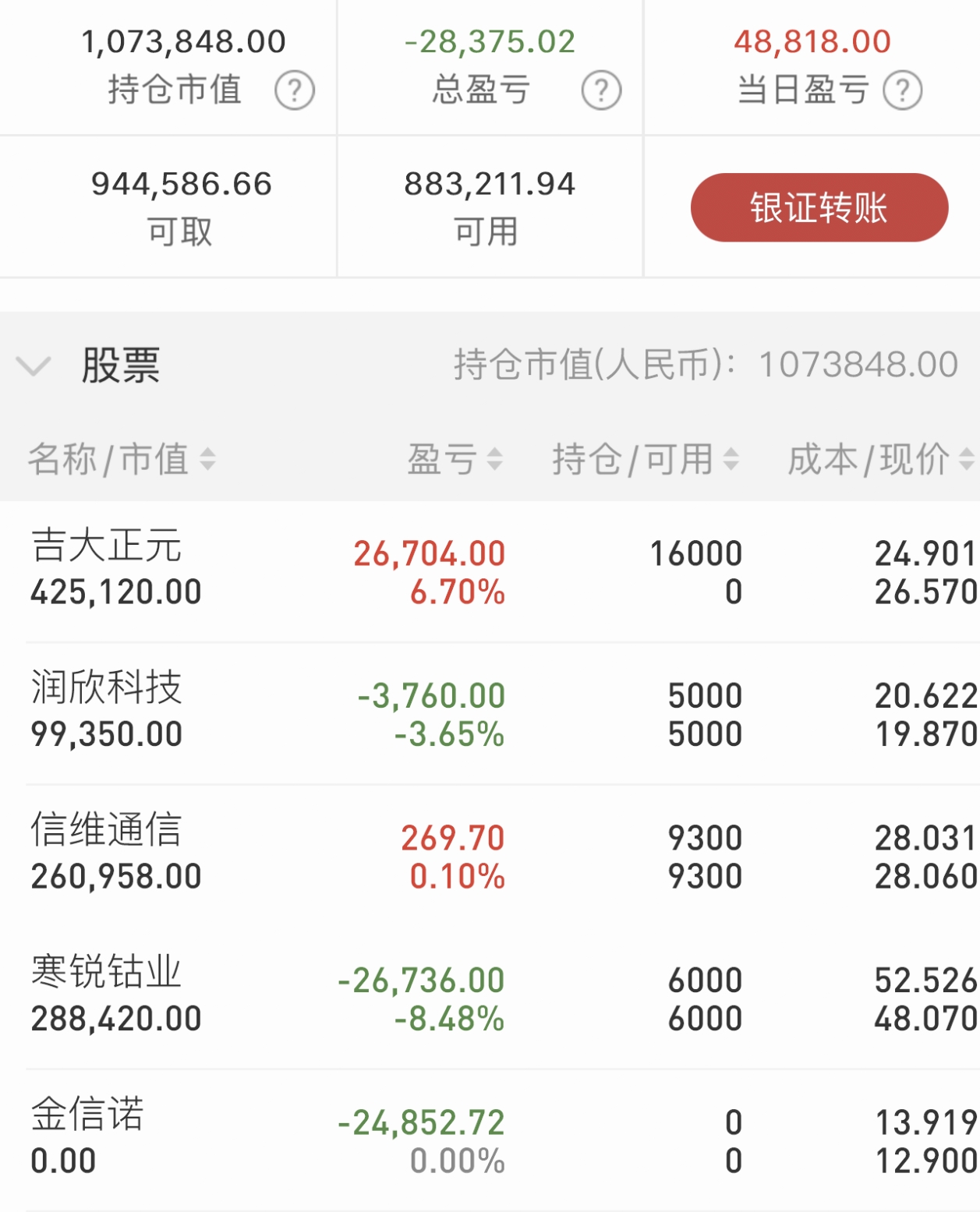Click the 银证转账 button
This screenshot has width=980, height=1212.
click(819, 207)
